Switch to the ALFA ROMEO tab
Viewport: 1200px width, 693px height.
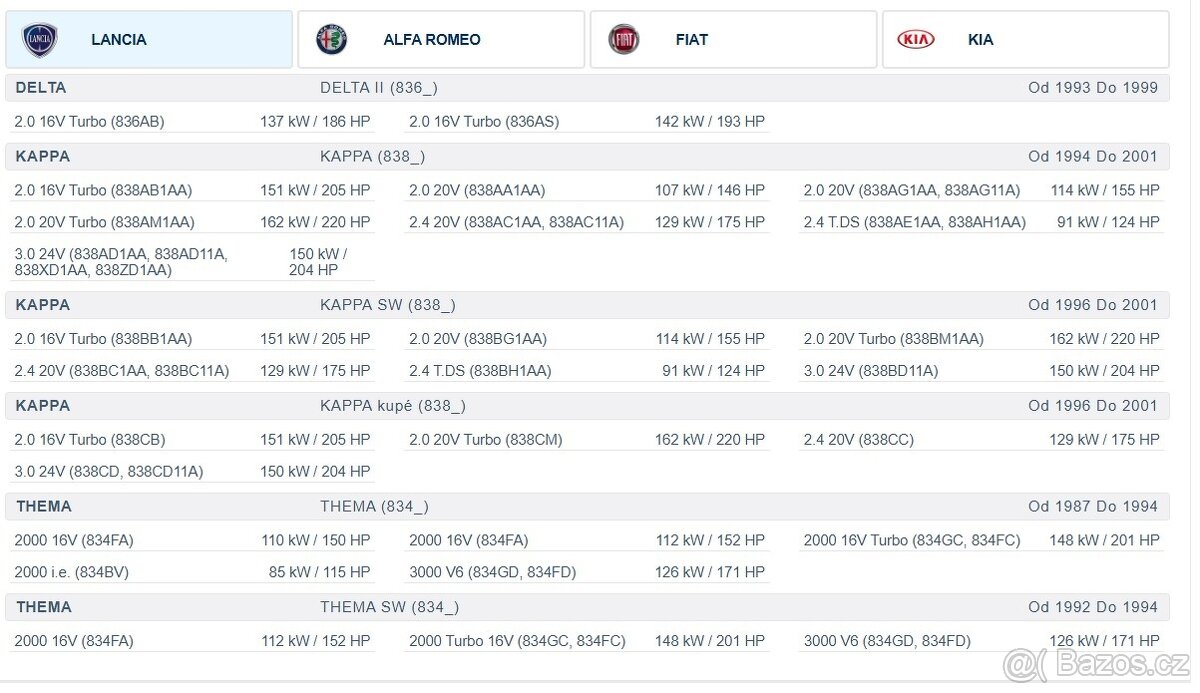point(431,40)
